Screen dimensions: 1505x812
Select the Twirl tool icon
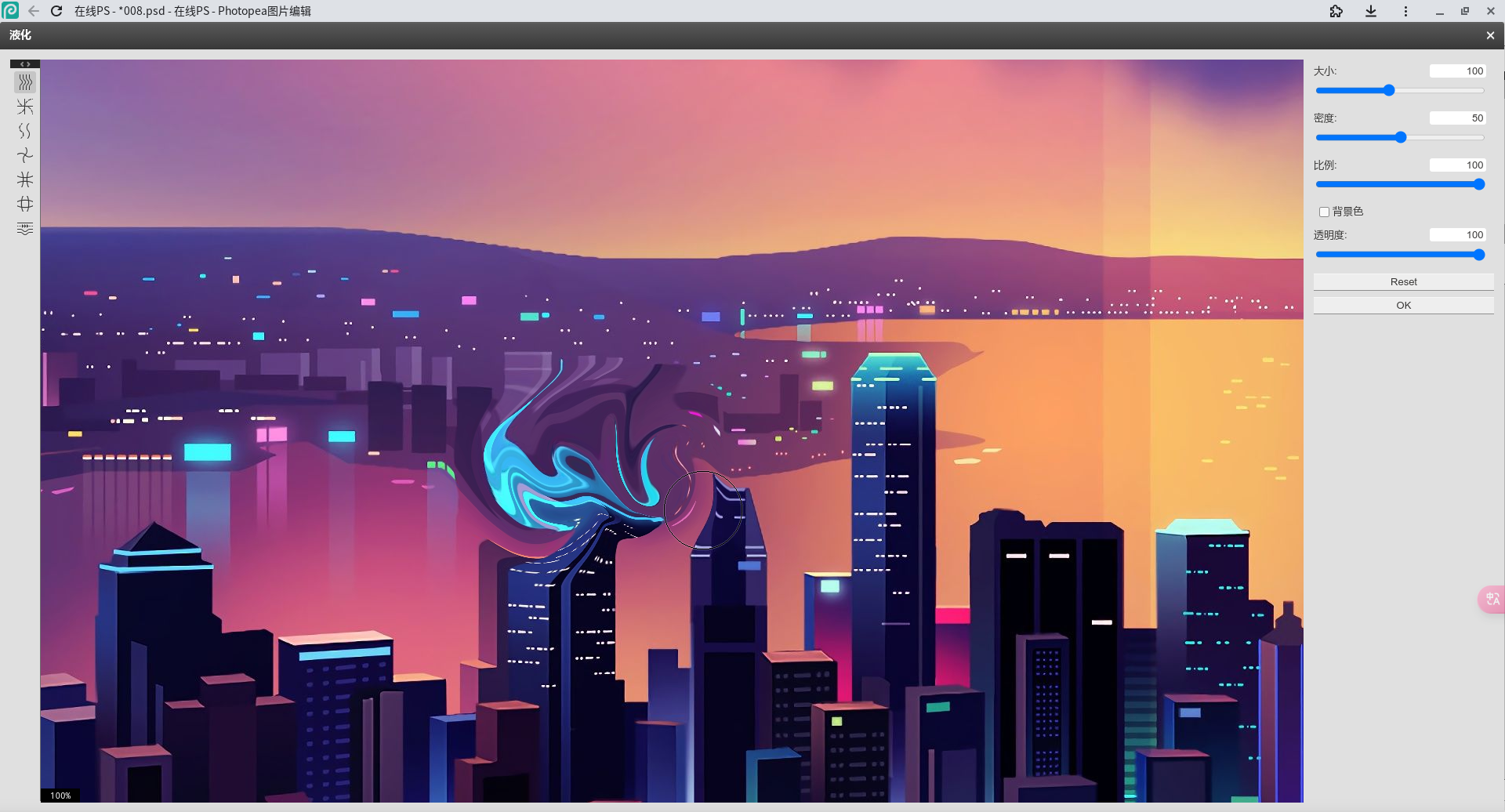coord(25,155)
